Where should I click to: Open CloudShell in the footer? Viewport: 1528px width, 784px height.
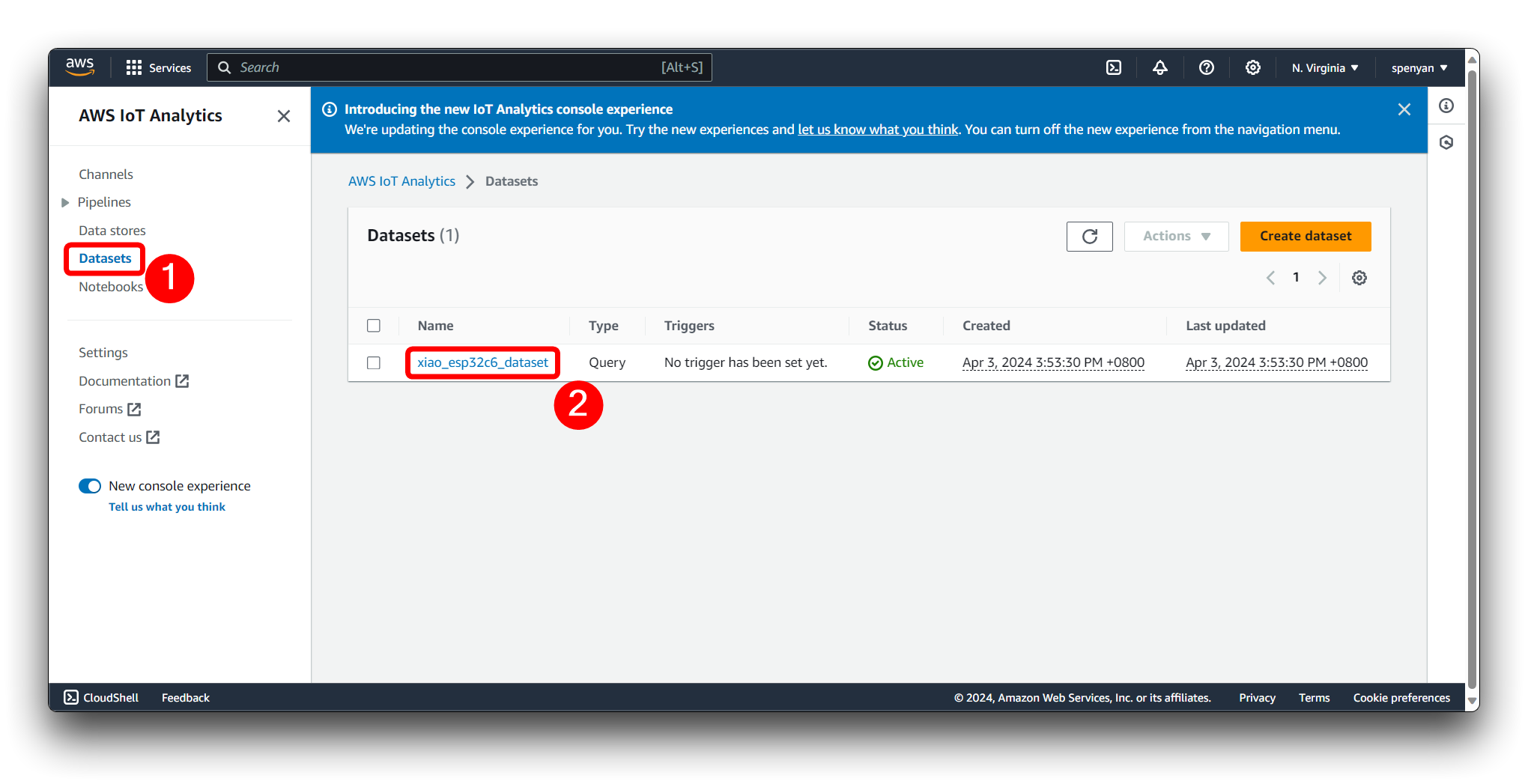[102, 698]
